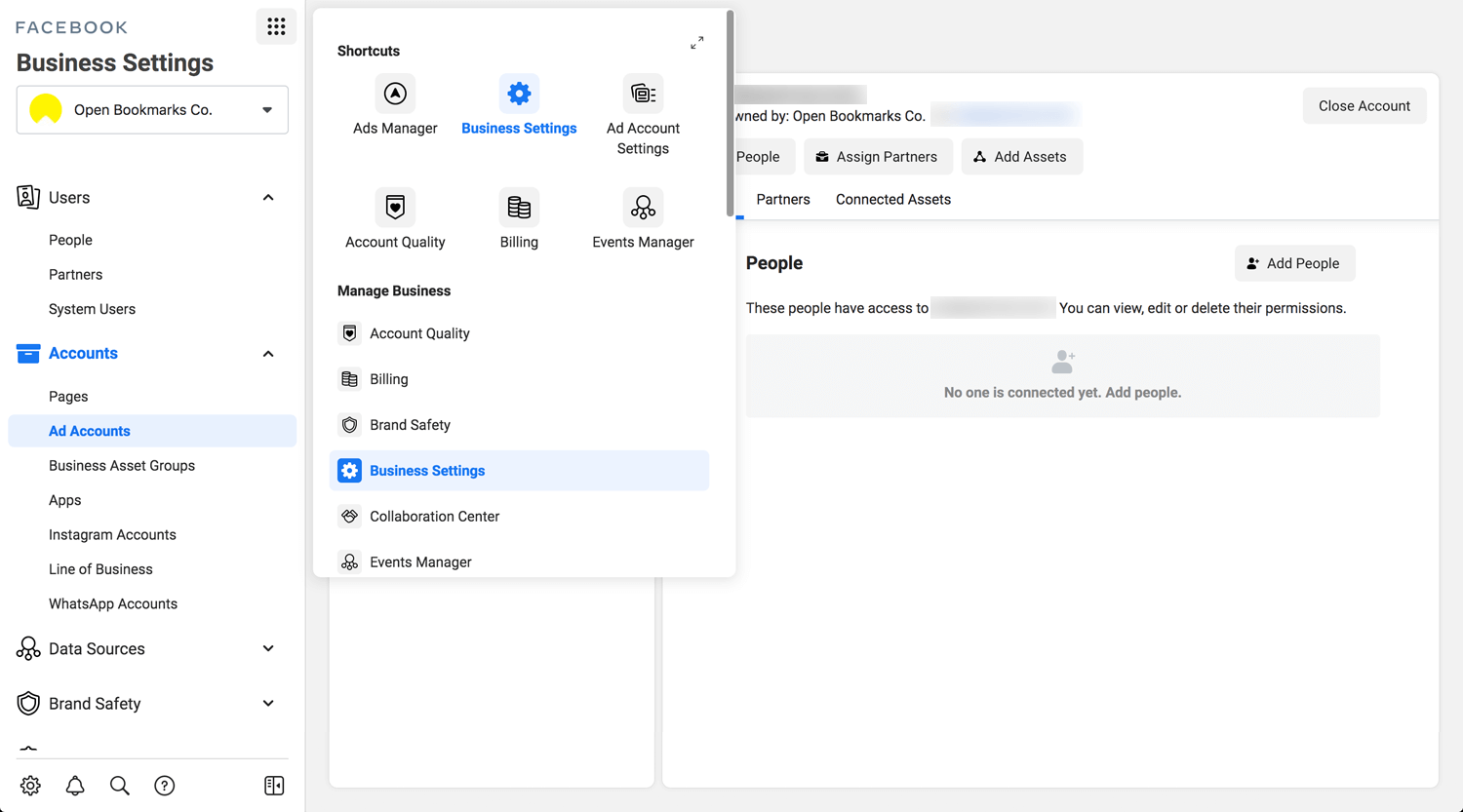Screen dimensions: 1463x812
Task: Open Business Asset Groups
Action: point(122,466)
